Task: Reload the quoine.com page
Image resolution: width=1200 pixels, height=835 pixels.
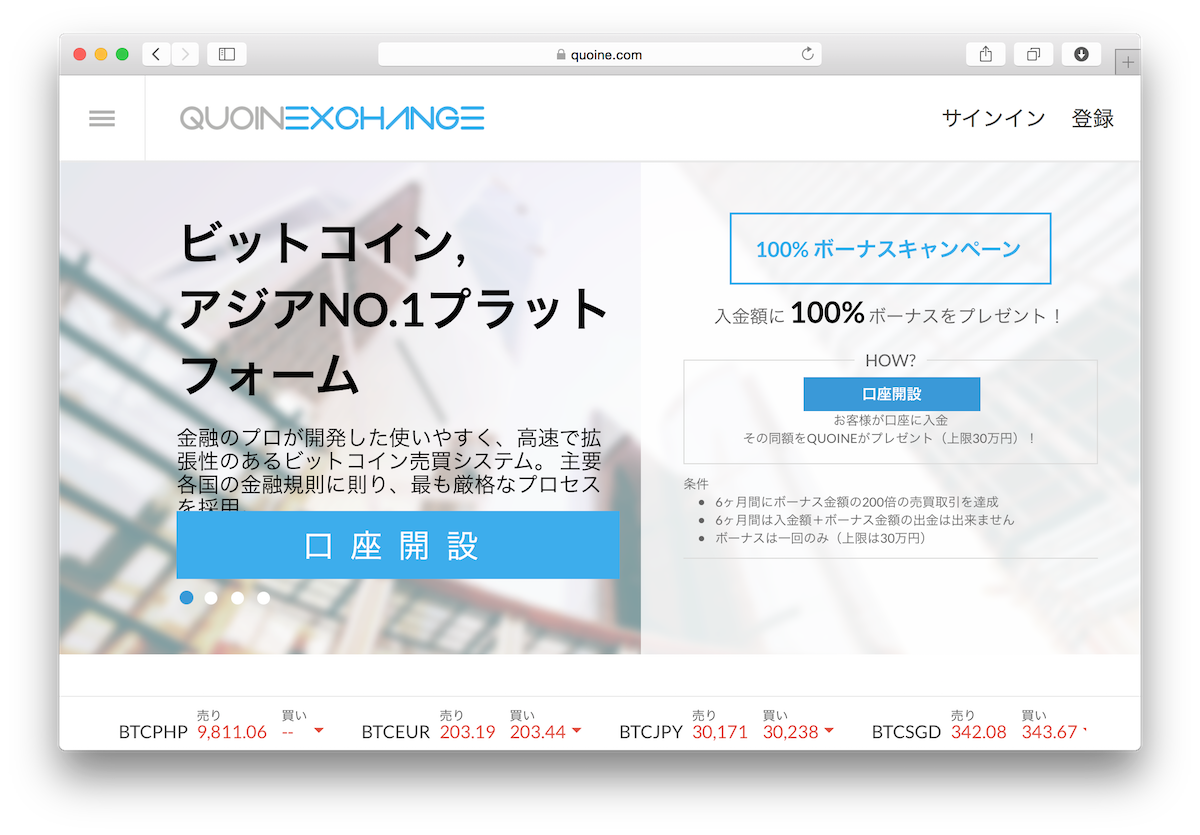Action: click(807, 54)
